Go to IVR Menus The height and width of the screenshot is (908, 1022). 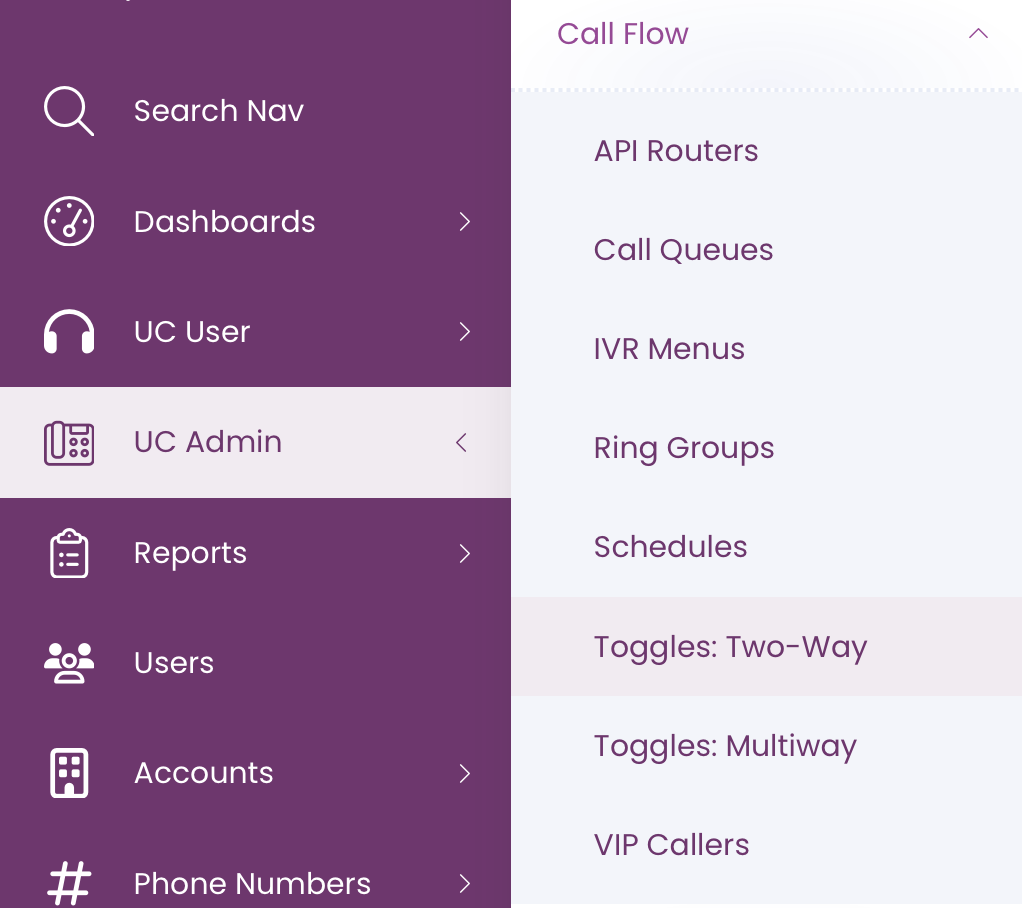point(669,349)
